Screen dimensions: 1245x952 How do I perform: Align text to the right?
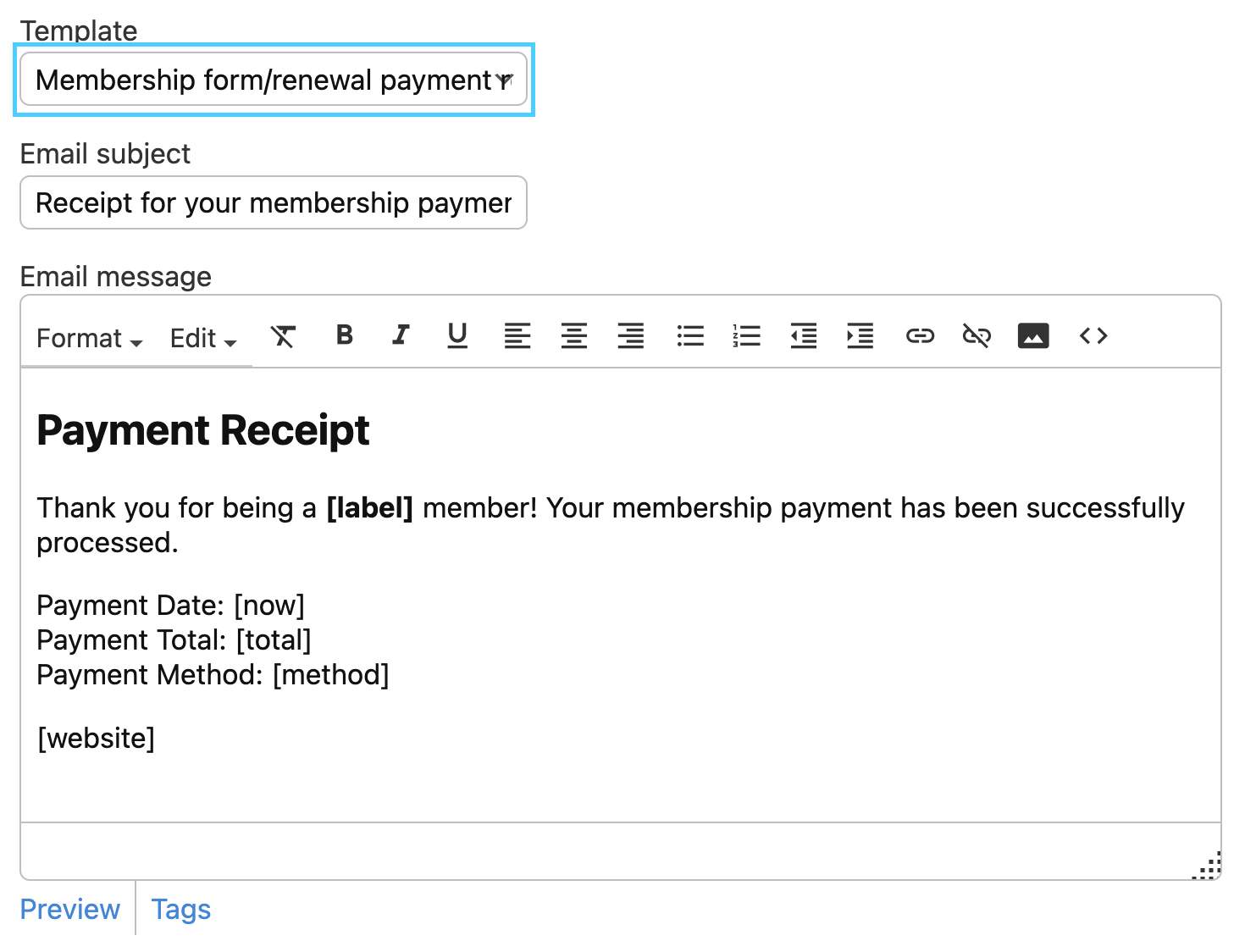click(631, 336)
